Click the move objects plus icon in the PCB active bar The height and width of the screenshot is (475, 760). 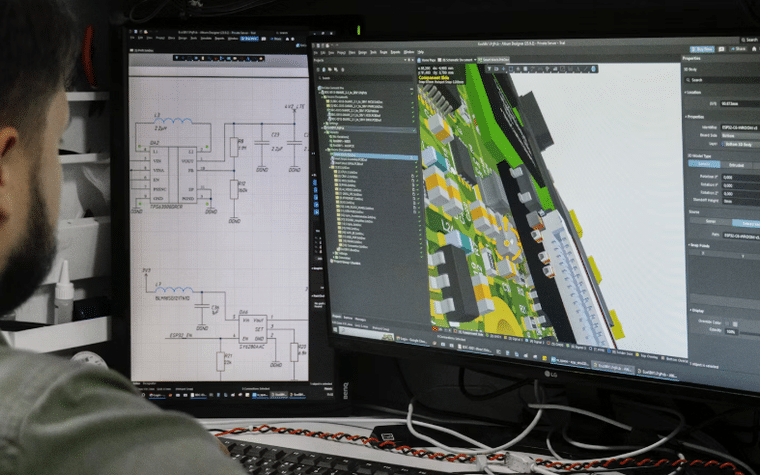click(504, 68)
